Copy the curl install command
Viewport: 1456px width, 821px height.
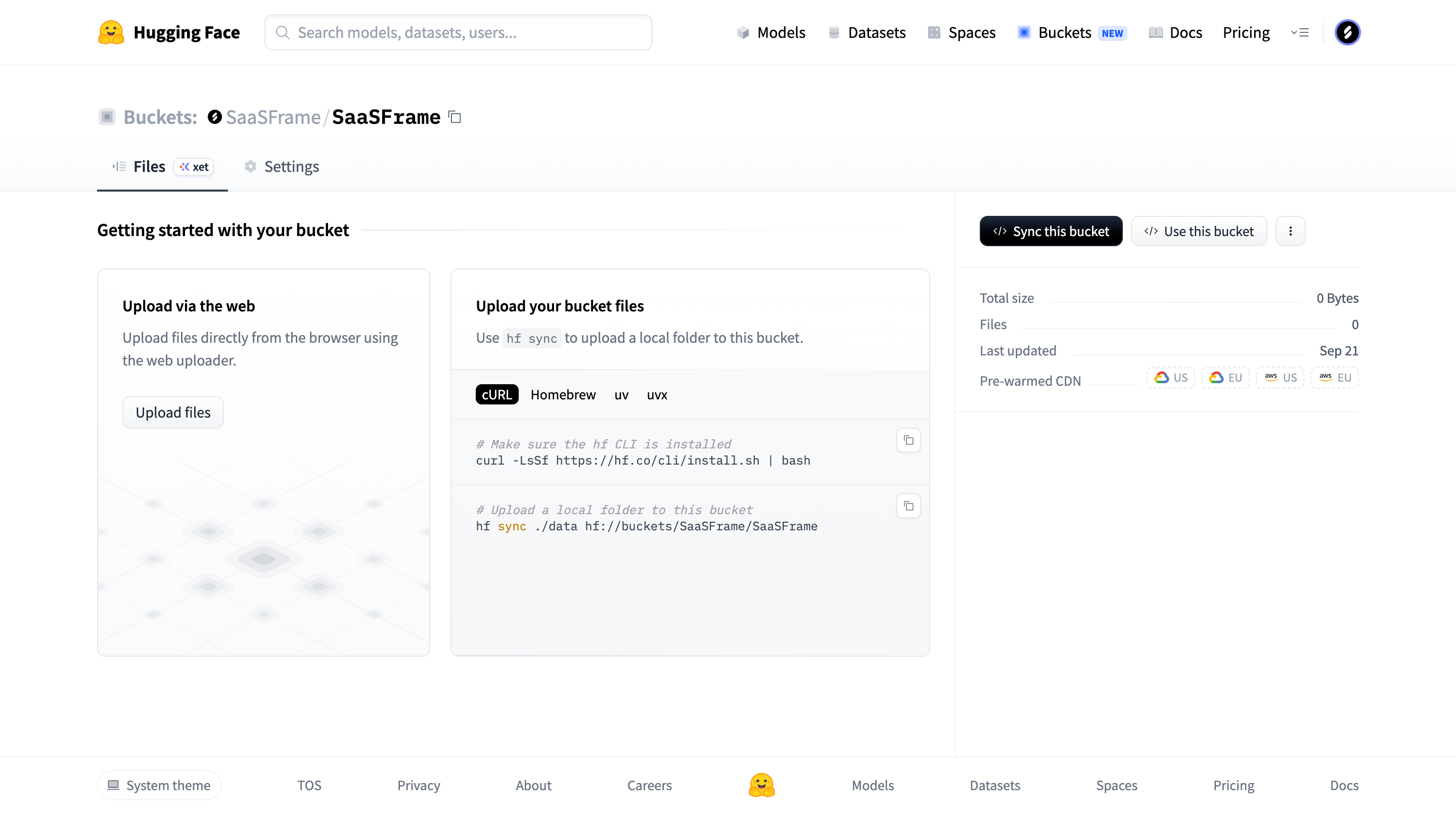[x=908, y=440]
